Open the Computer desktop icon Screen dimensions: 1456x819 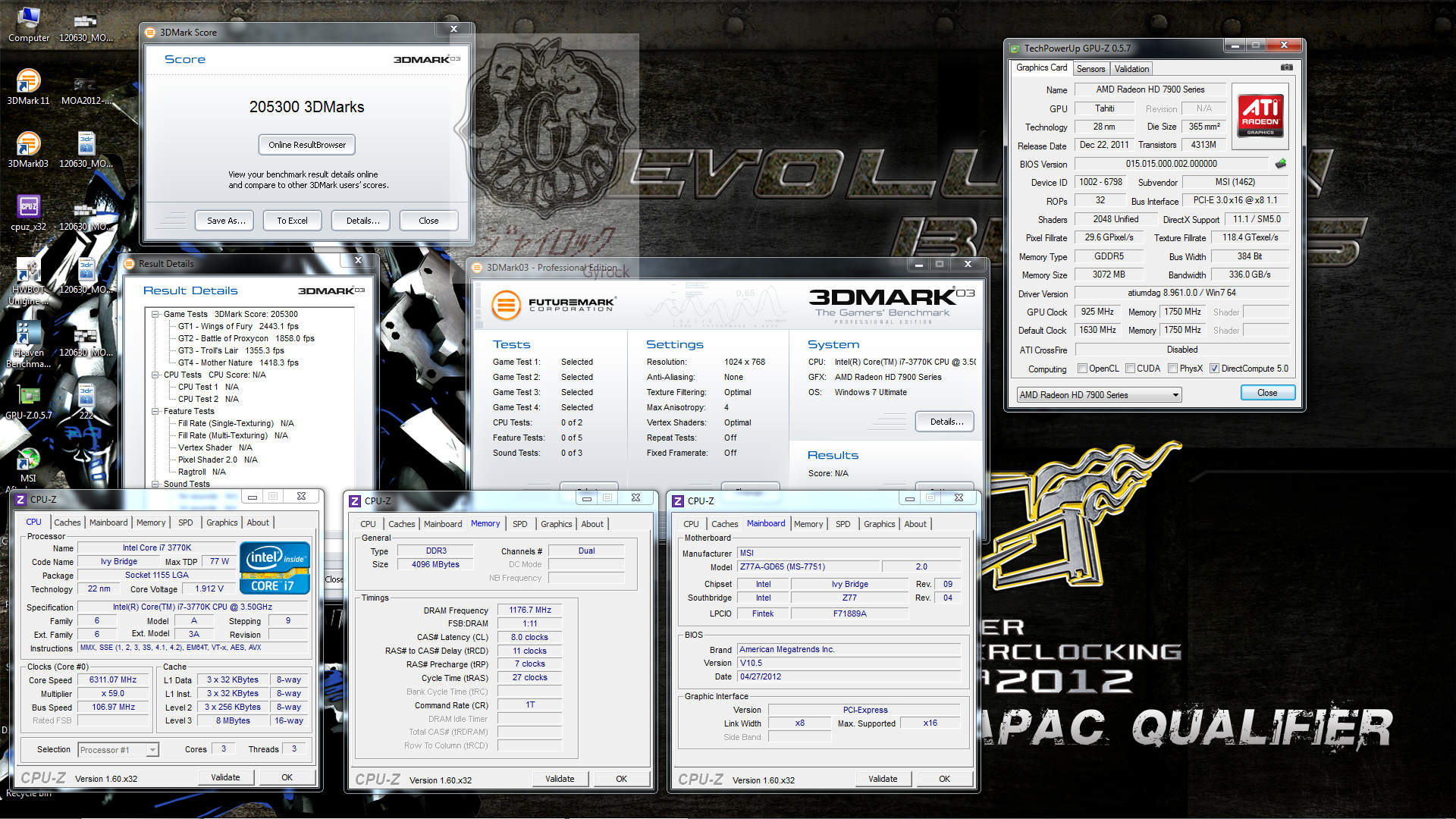[x=29, y=23]
